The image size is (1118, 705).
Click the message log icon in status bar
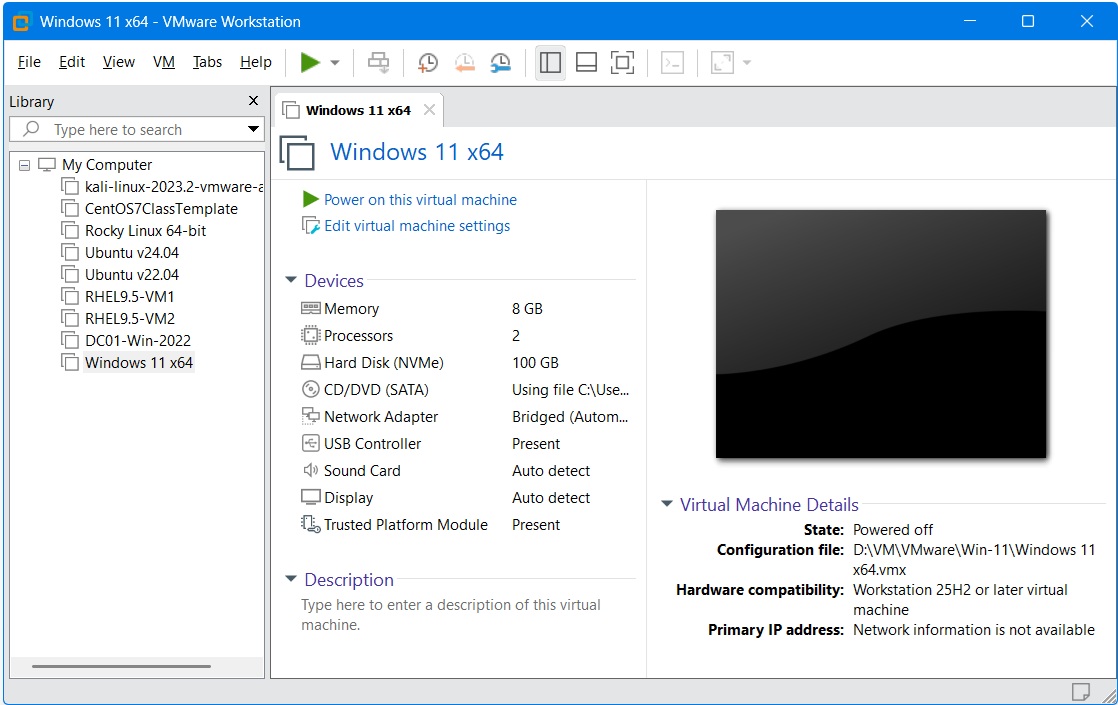pyautogui.click(x=1081, y=691)
